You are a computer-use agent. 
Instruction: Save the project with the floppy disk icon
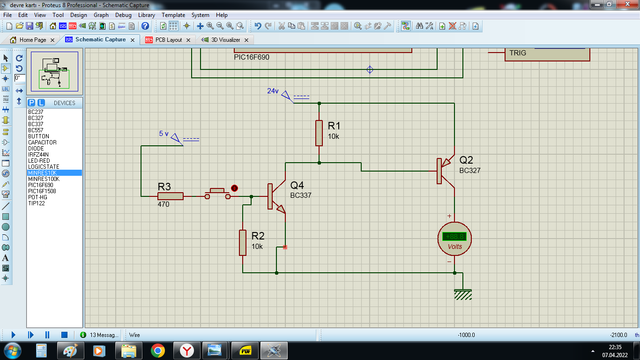pos(29,26)
